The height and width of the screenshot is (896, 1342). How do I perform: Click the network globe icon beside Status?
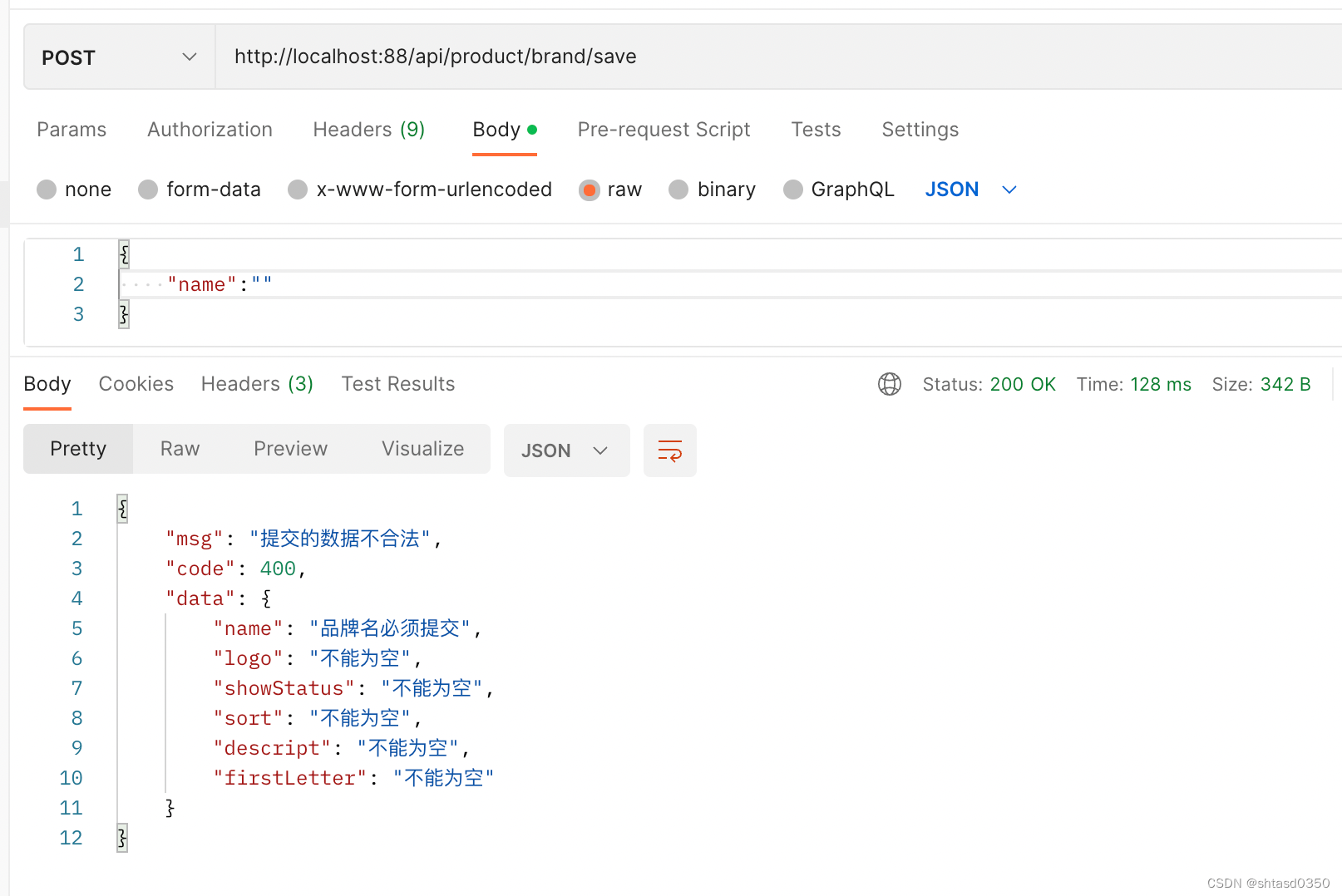pyautogui.click(x=890, y=384)
